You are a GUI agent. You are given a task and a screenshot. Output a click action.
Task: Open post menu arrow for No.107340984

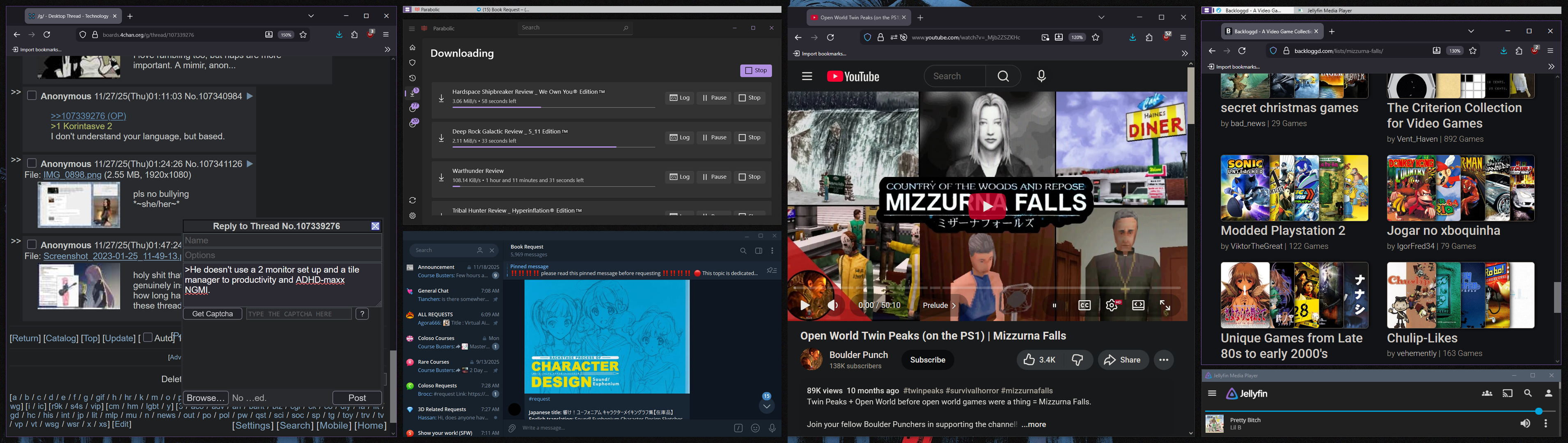250,96
